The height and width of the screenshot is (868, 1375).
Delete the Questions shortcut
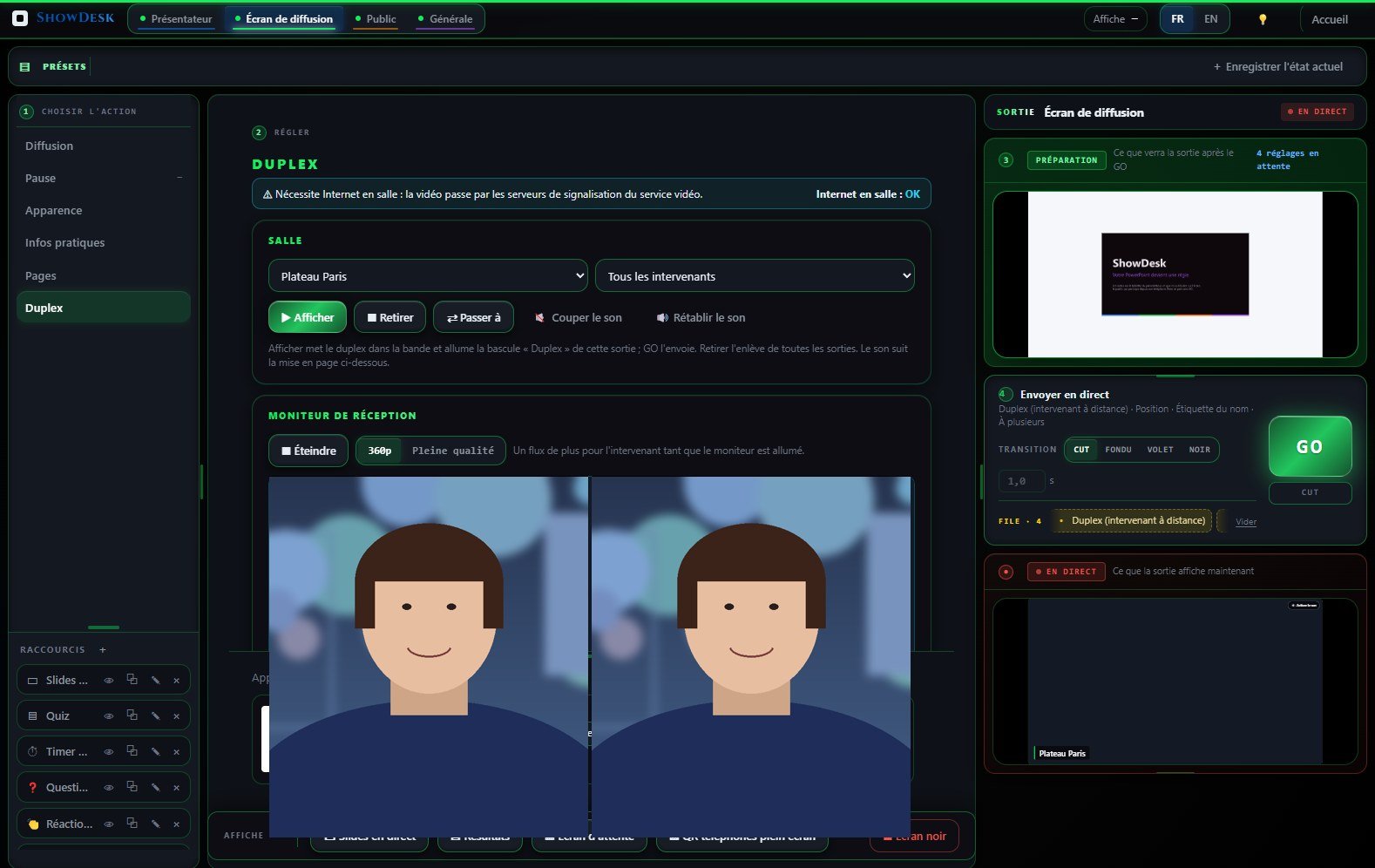[x=176, y=787]
